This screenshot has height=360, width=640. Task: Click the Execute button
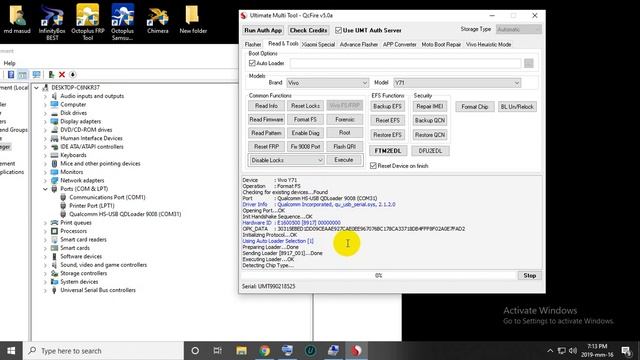[x=344, y=160]
